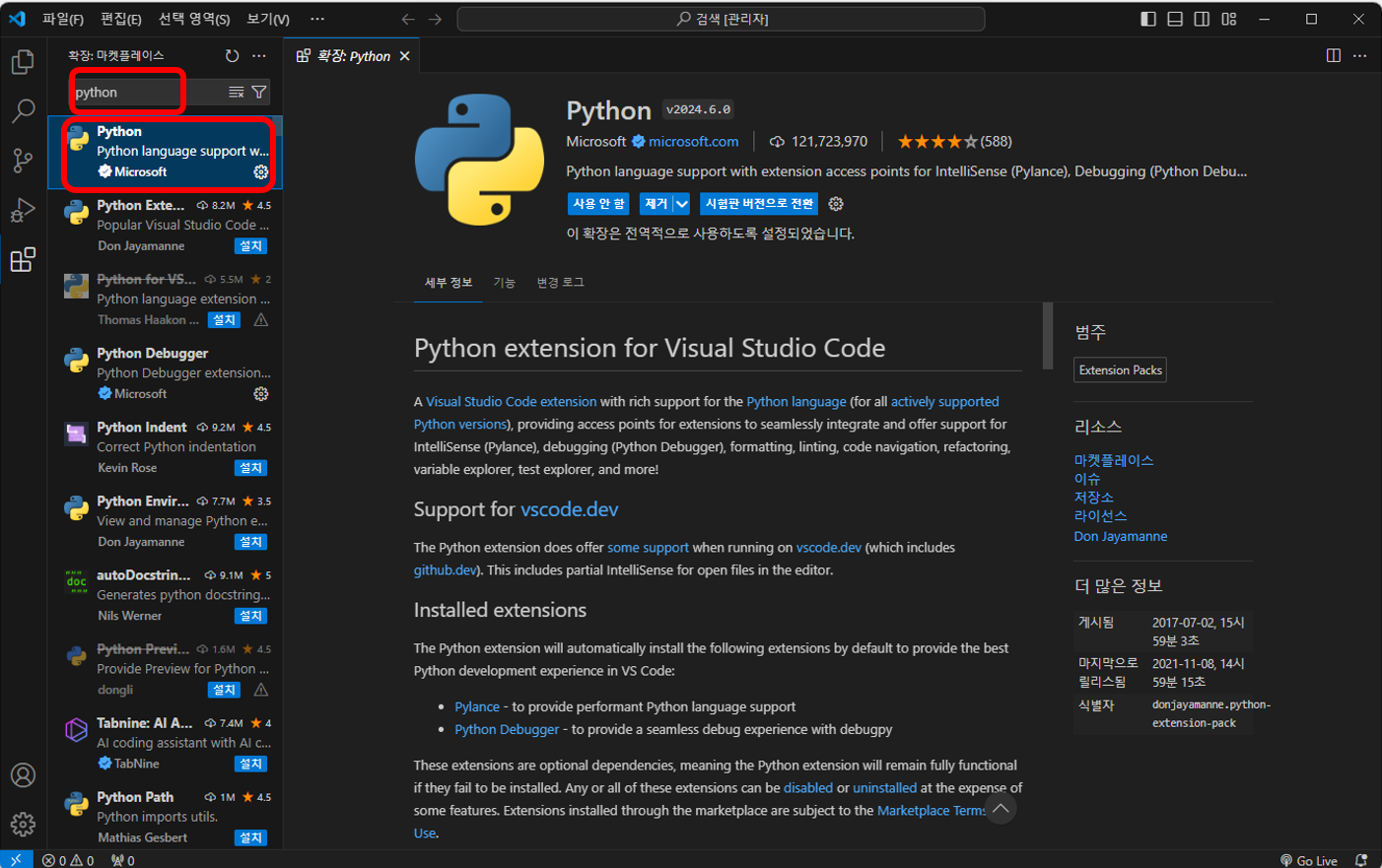The image size is (1382, 868).
Task: Open Run and Debug view
Action: pyautogui.click(x=23, y=210)
